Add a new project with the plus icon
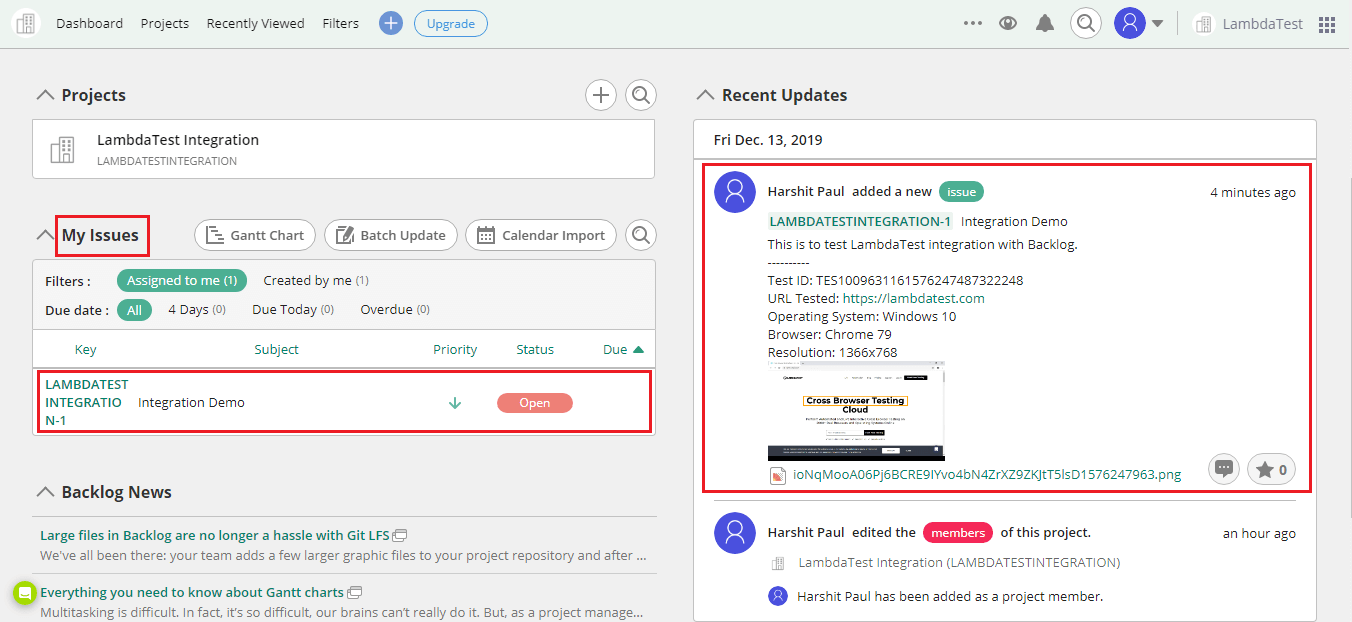Screen dimensions: 1352x622 [x=600, y=94]
